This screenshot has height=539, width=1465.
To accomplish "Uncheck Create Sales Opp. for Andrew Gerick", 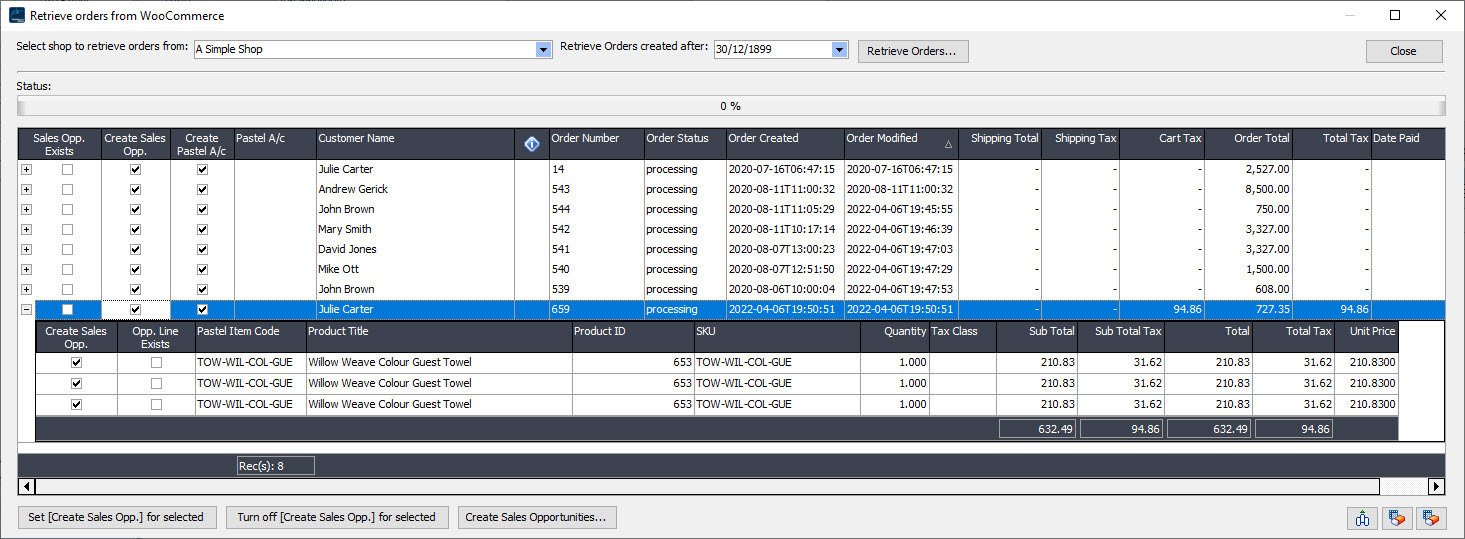I will 136,190.
